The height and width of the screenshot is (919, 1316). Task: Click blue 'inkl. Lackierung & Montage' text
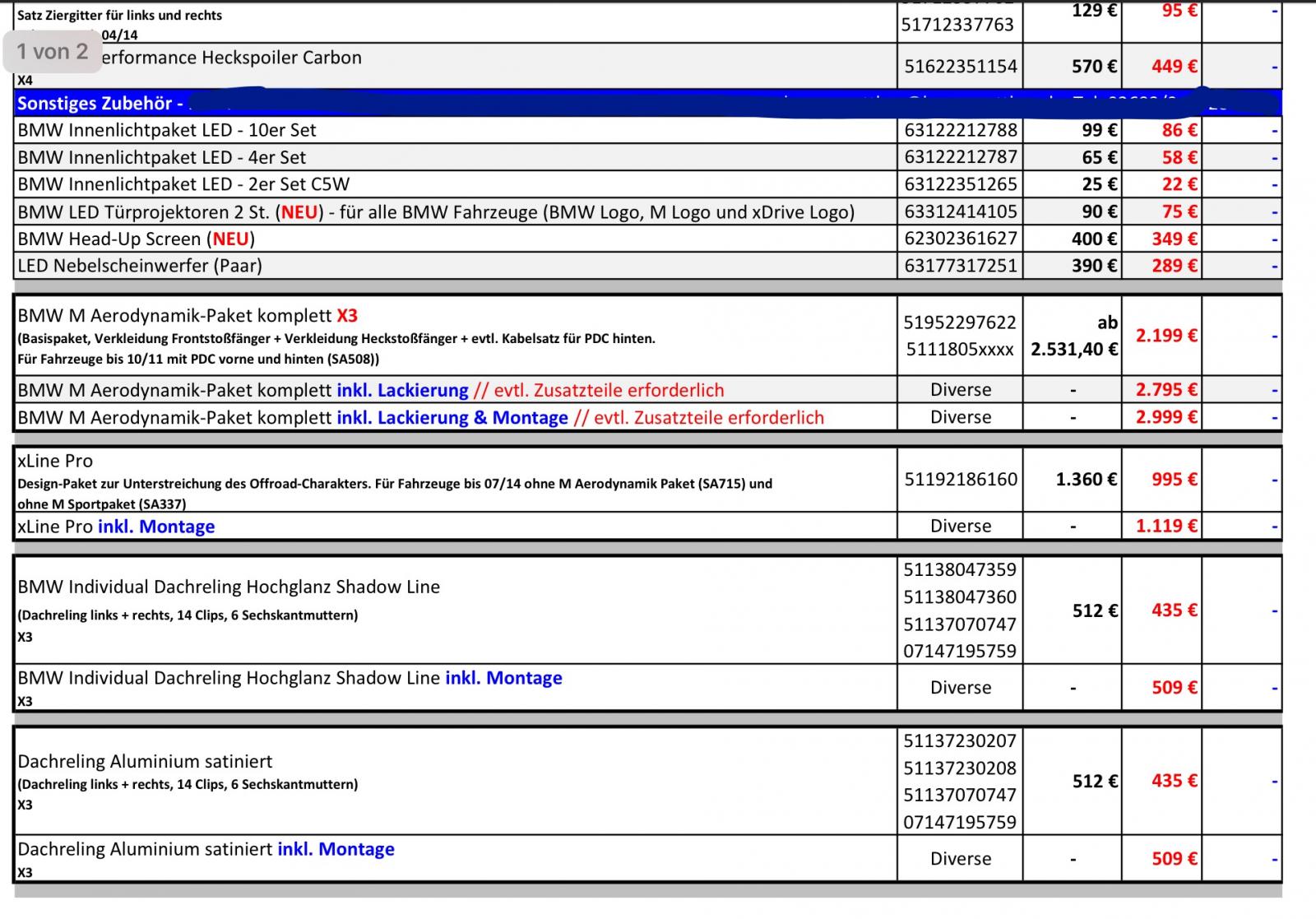coord(452,418)
